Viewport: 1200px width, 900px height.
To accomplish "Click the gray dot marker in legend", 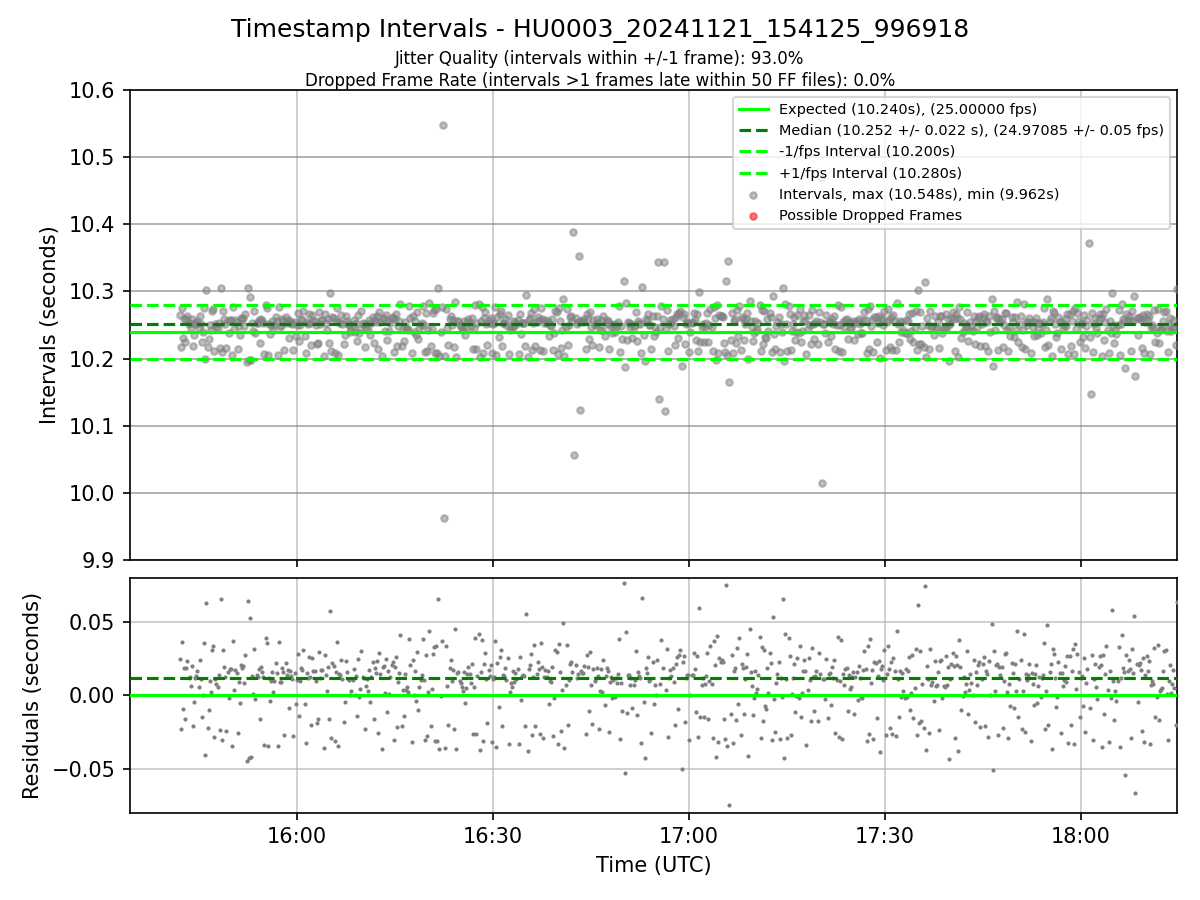I will pos(754,194).
